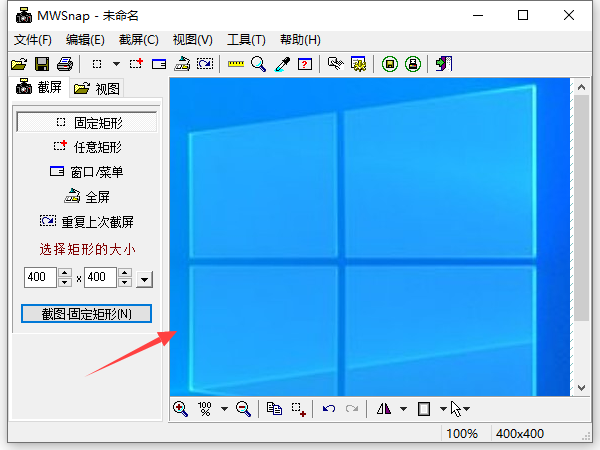Toggle auto-save green circle icon
600x450 pixels.
click(390, 64)
